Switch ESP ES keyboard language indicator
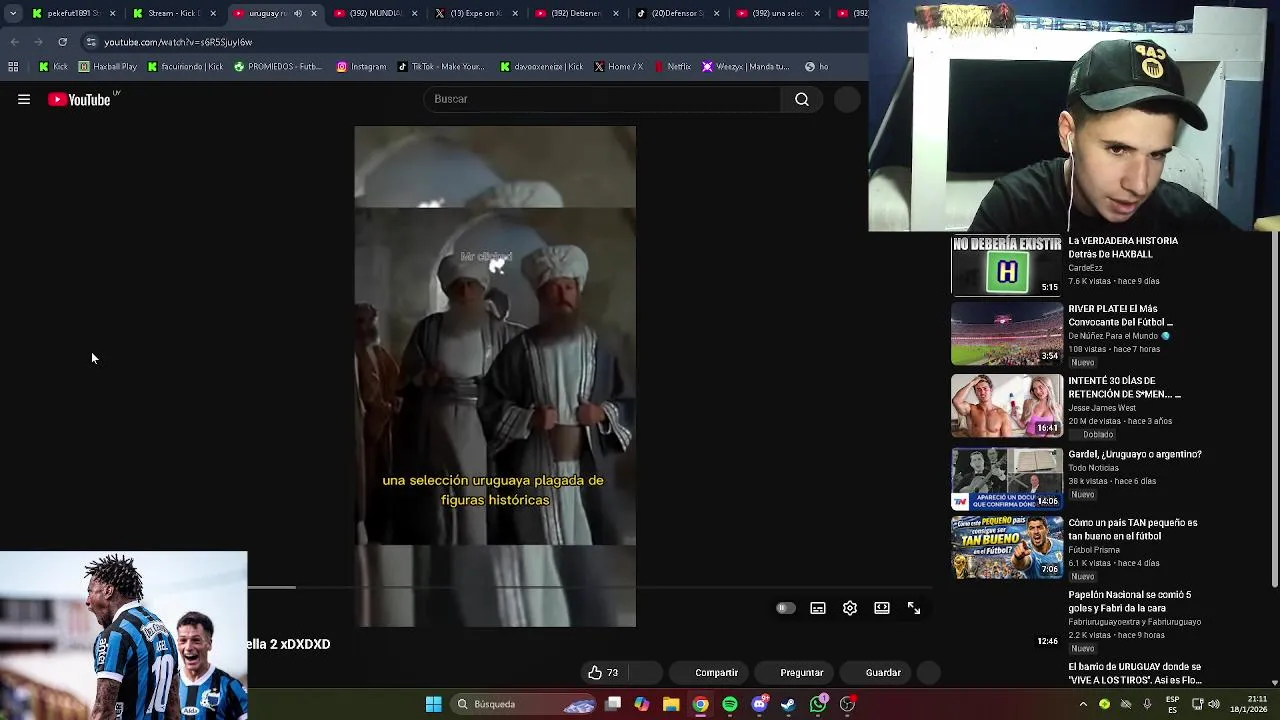 tap(1172, 704)
